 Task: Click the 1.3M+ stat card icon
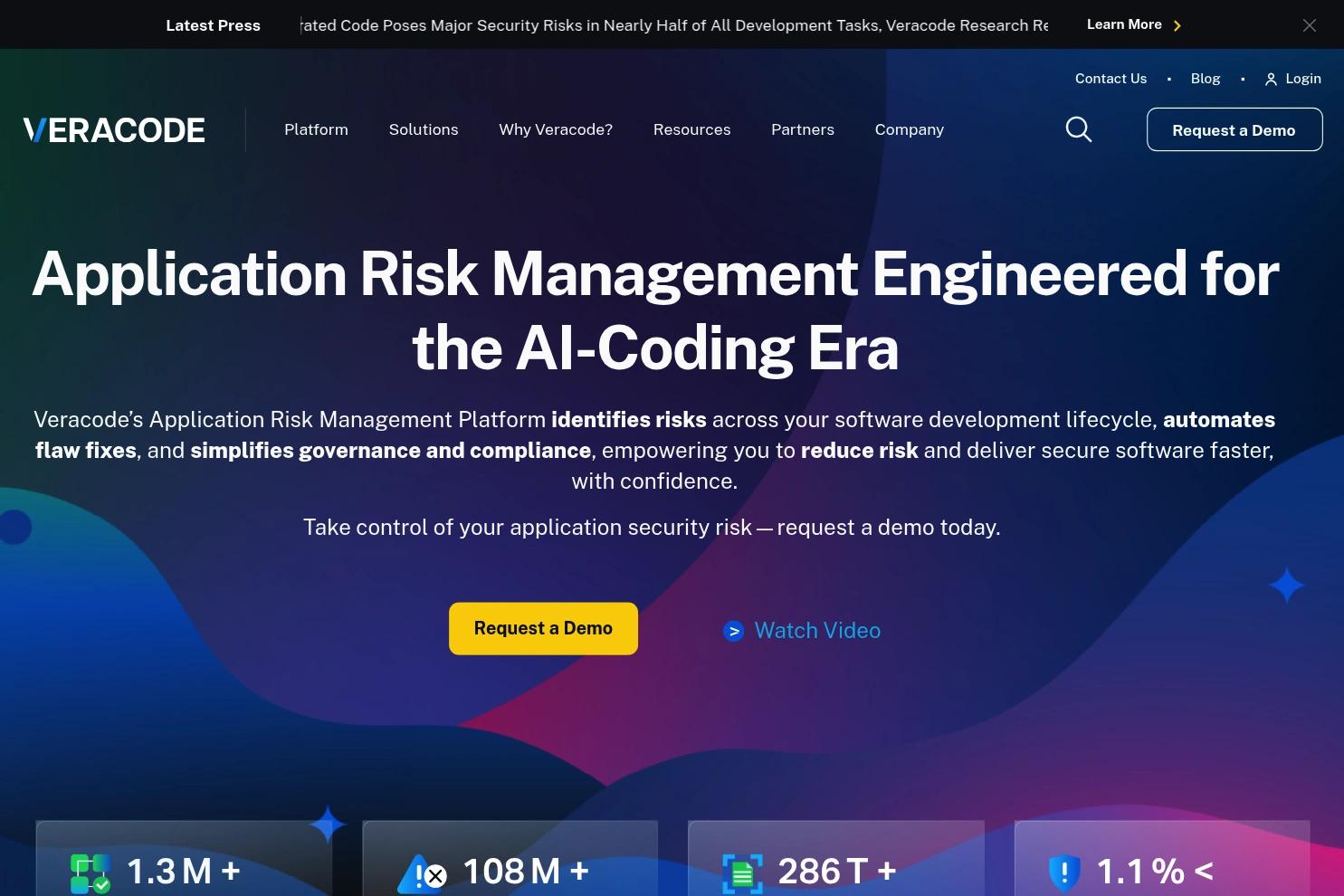point(90,873)
